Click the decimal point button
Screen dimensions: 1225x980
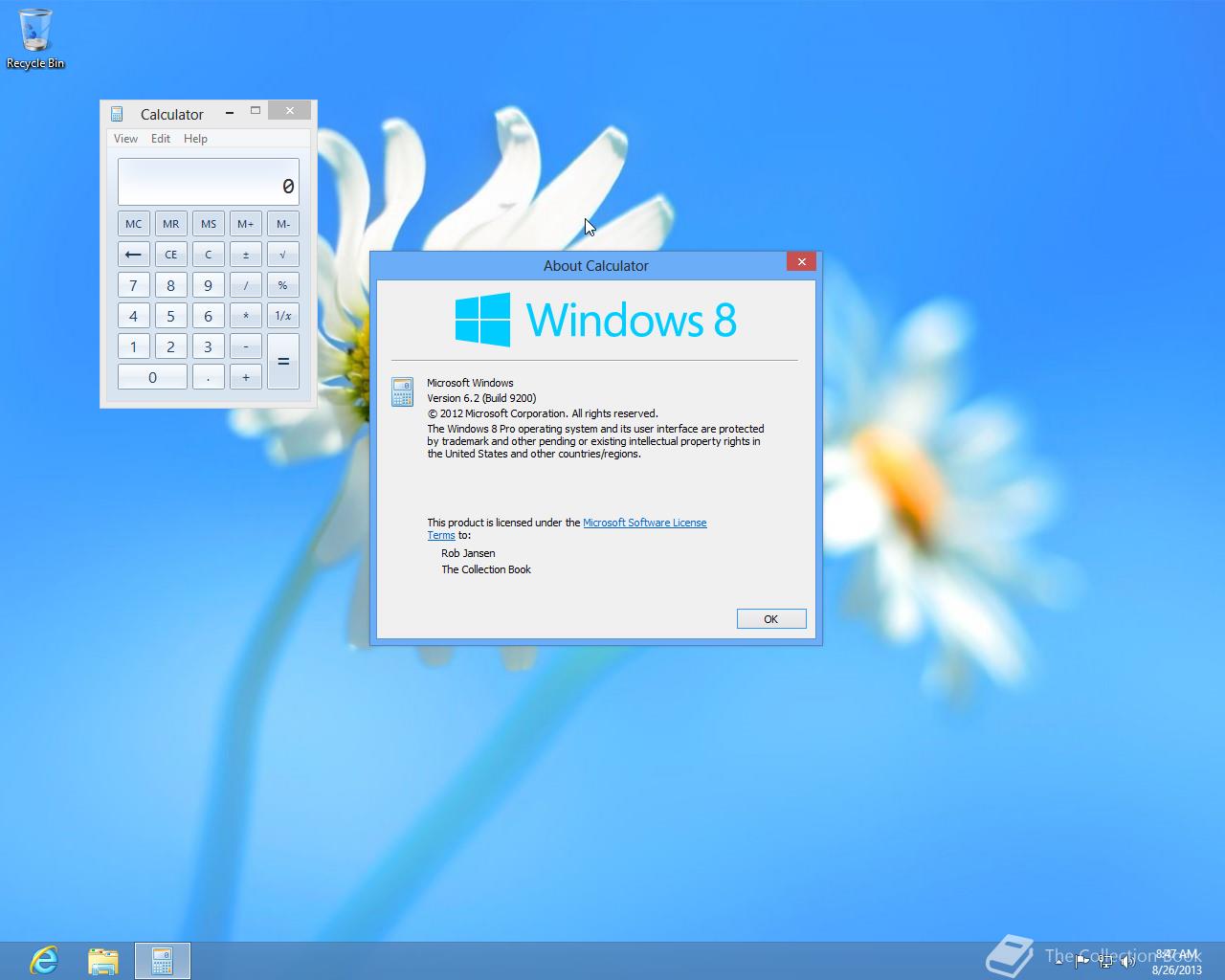point(208,377)
